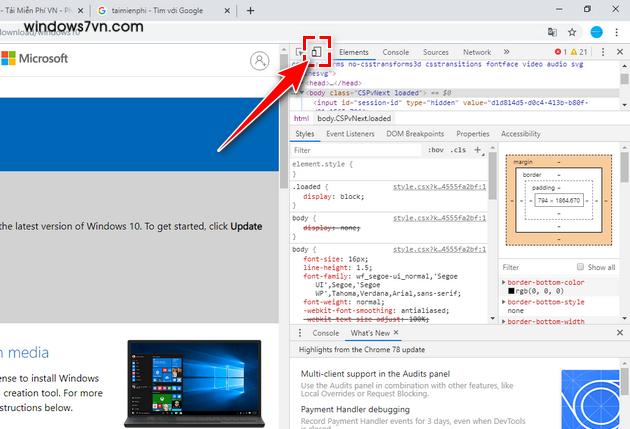Open a new browser tab
This screenshot has width=630, height=429.
[x=246, y=9]
